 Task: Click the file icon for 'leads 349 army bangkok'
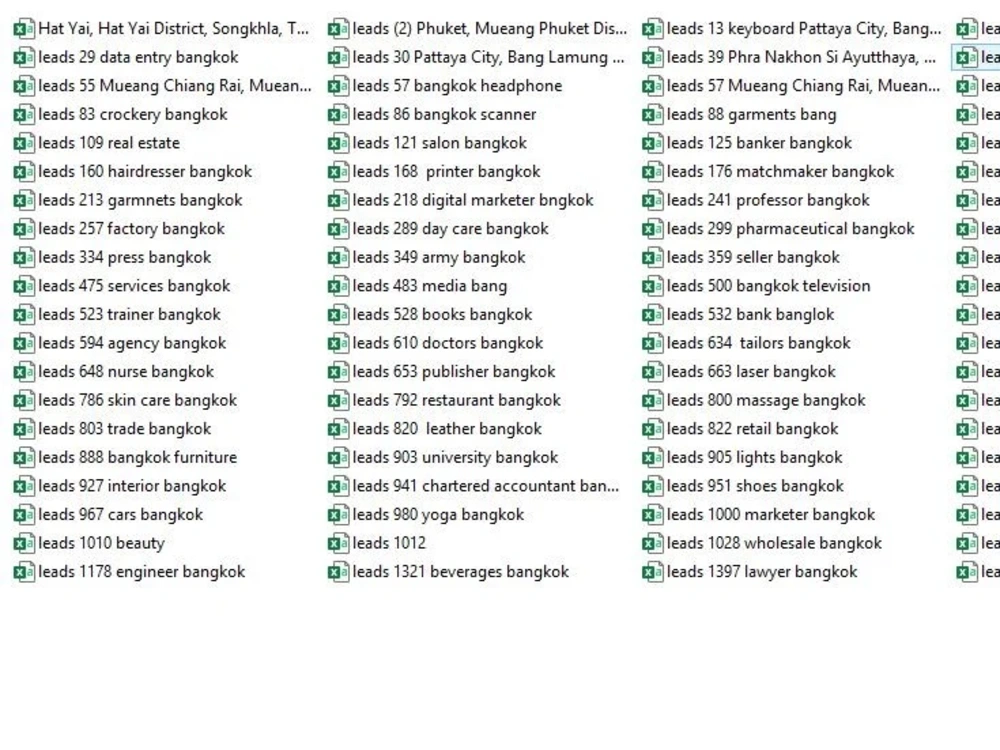point(338,258)
